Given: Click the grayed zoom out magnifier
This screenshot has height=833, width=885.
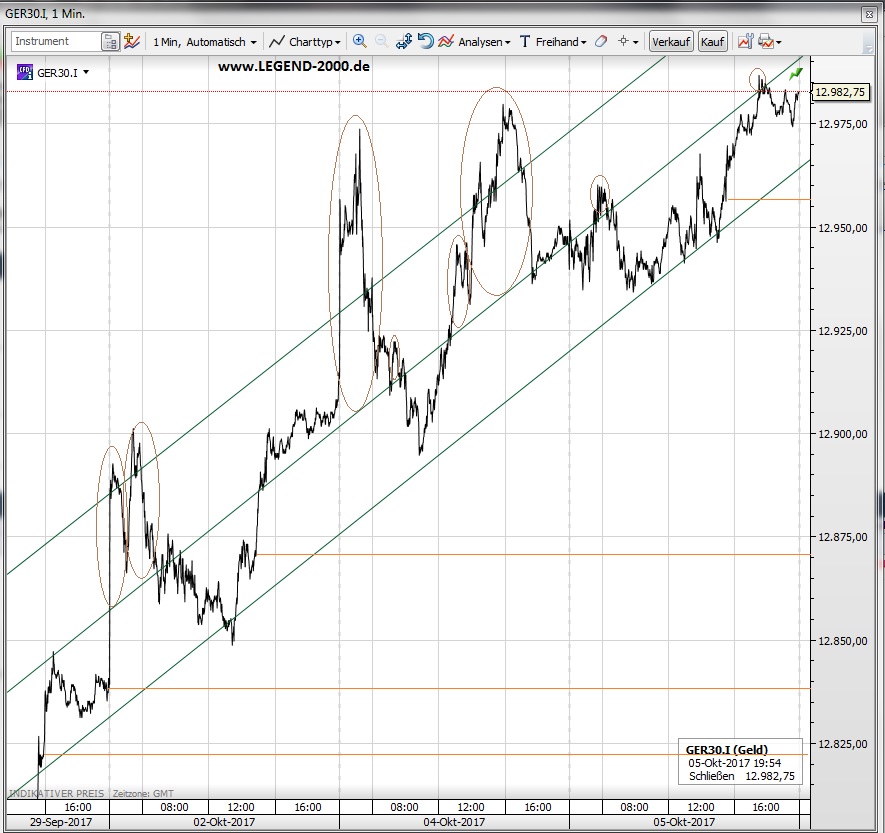Looking at the screenshot, I should coord(382,42).
